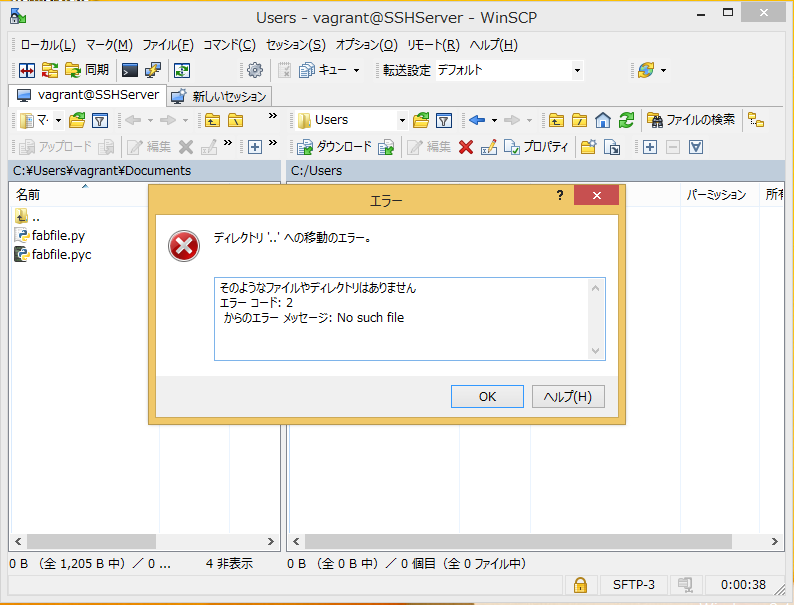Click the open in PuTTY icon

coord(152,70)
